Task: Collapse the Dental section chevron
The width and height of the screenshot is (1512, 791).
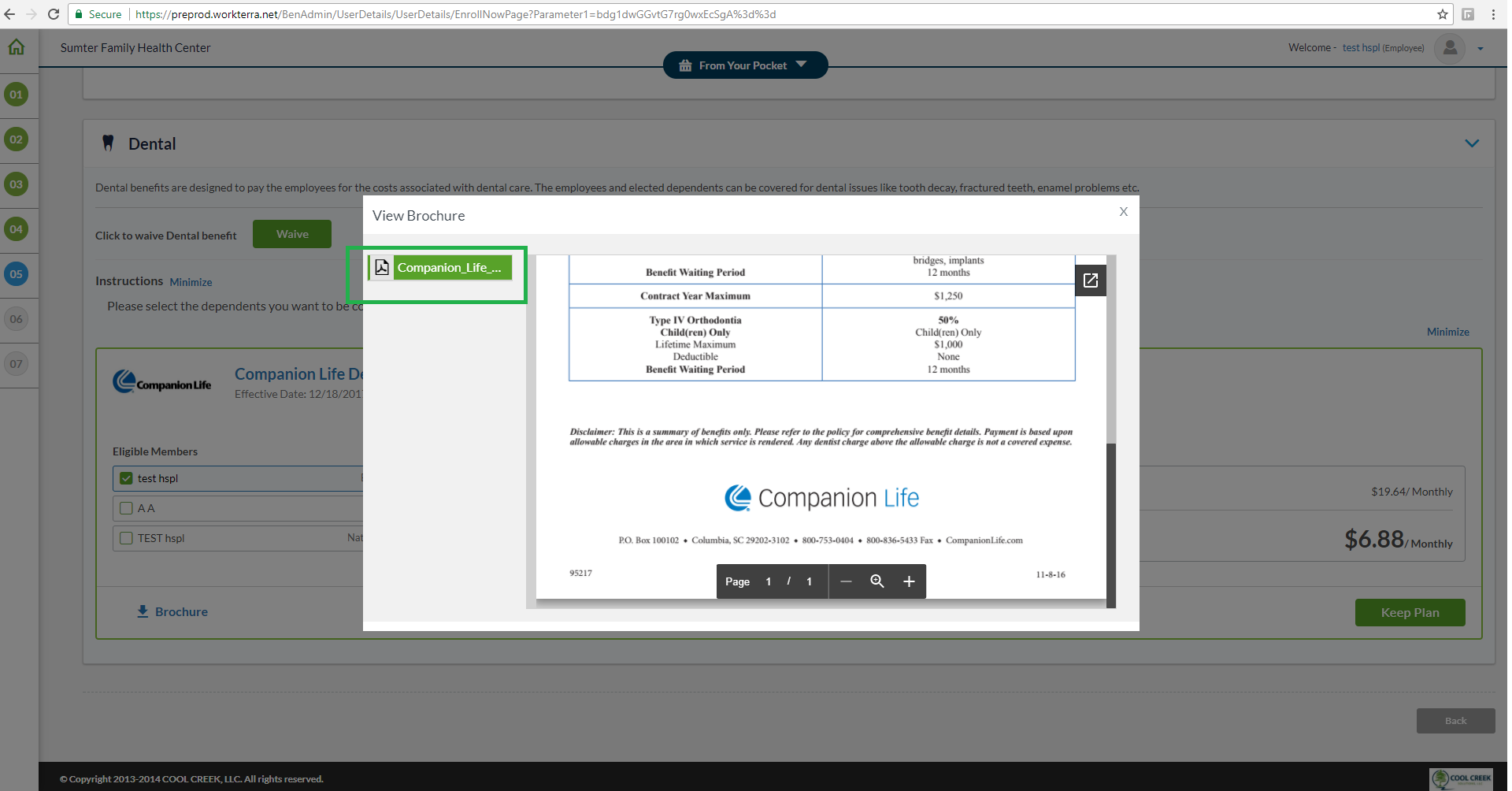Action: pos(1472,143)
